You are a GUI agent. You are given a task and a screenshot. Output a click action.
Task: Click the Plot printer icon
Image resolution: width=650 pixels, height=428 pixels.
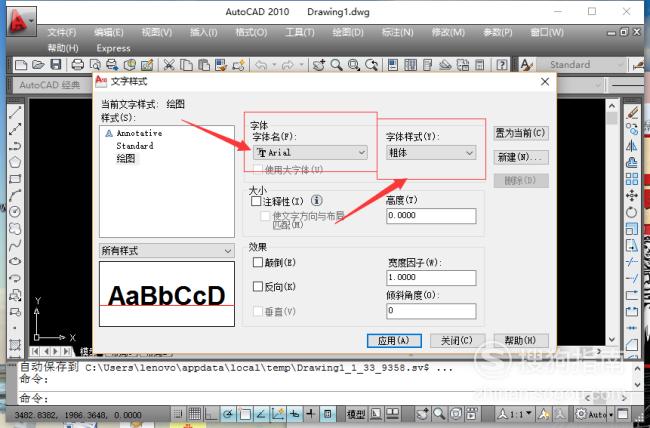pyautogui.click(x=78, y=65)
